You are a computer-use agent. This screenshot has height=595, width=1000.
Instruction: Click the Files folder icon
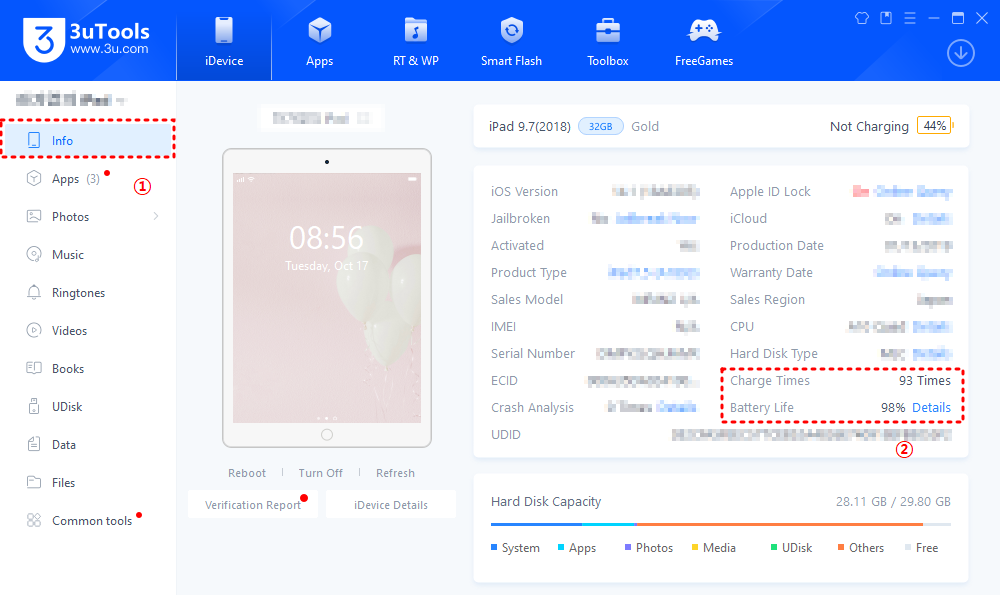tap(34, 482)
